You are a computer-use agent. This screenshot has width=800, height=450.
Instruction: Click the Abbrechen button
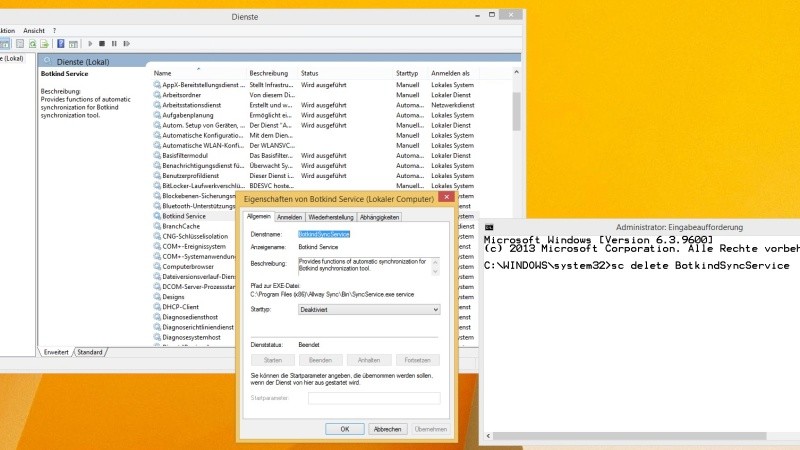(x=387, y=428)
